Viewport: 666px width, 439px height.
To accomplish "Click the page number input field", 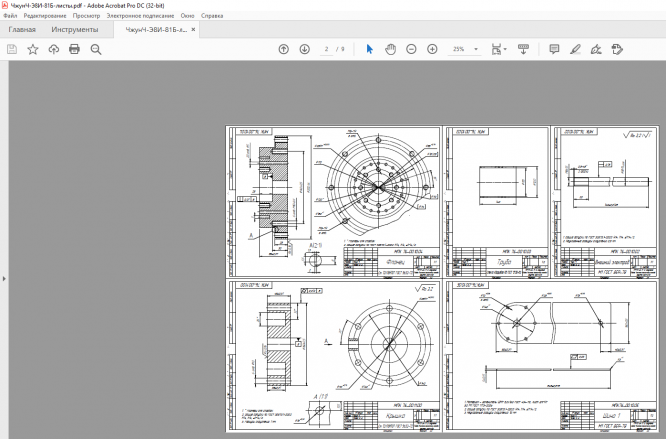I will [x=326, y=49].
